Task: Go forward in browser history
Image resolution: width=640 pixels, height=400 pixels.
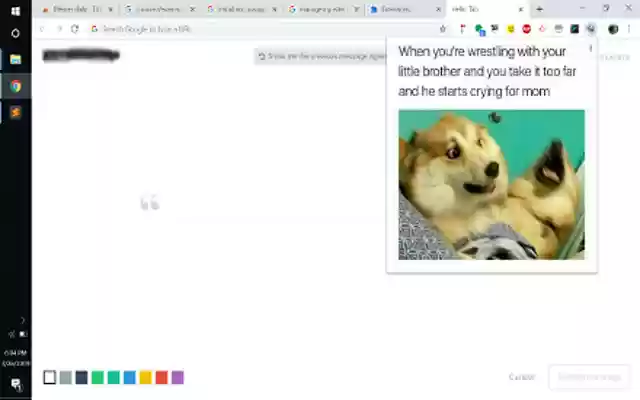Action: [x=59, y=29]
